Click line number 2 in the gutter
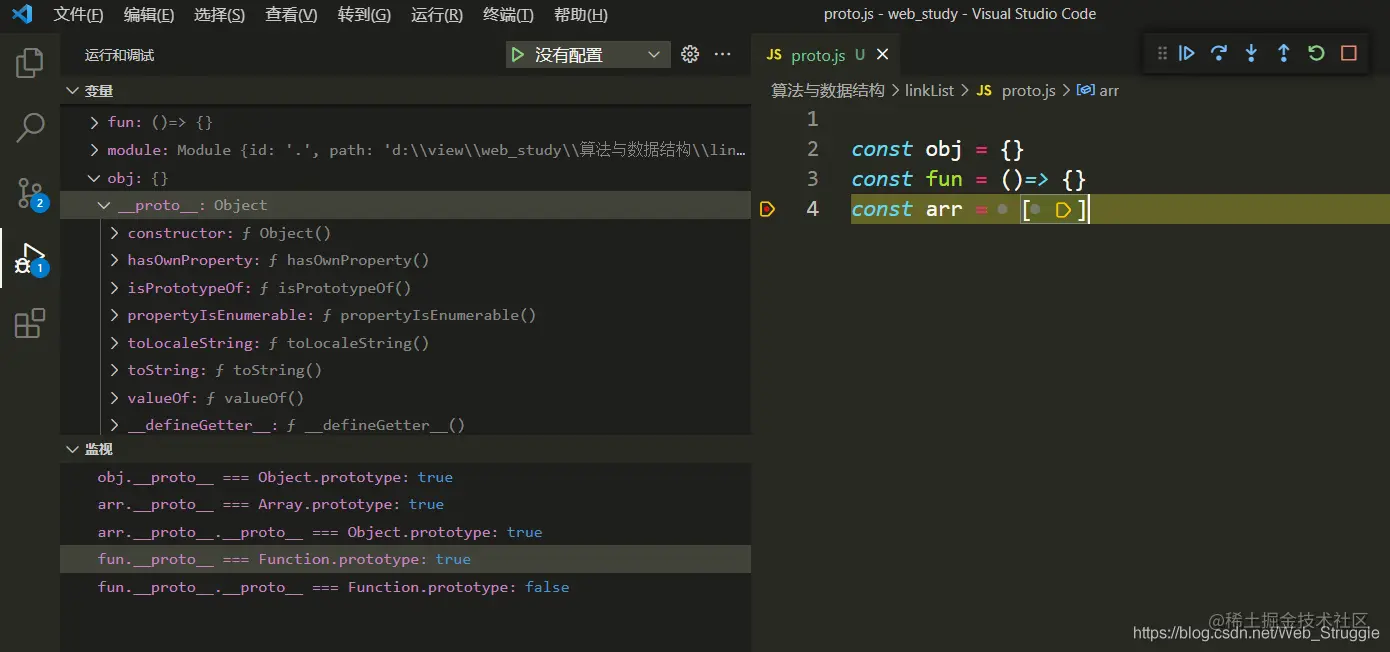This screenshot has height=652, width=1390. coord(812,149)
